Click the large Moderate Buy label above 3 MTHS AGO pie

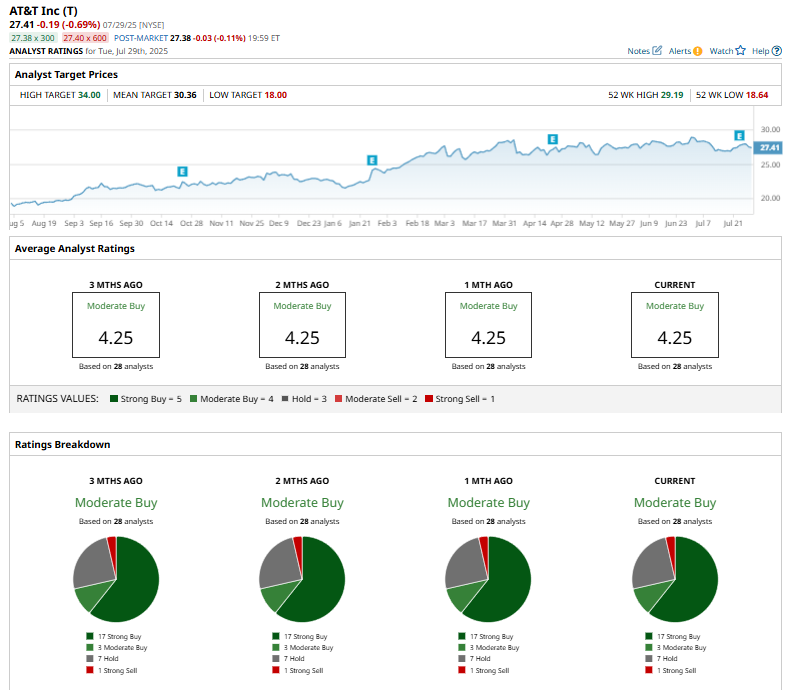click(116, 503)
